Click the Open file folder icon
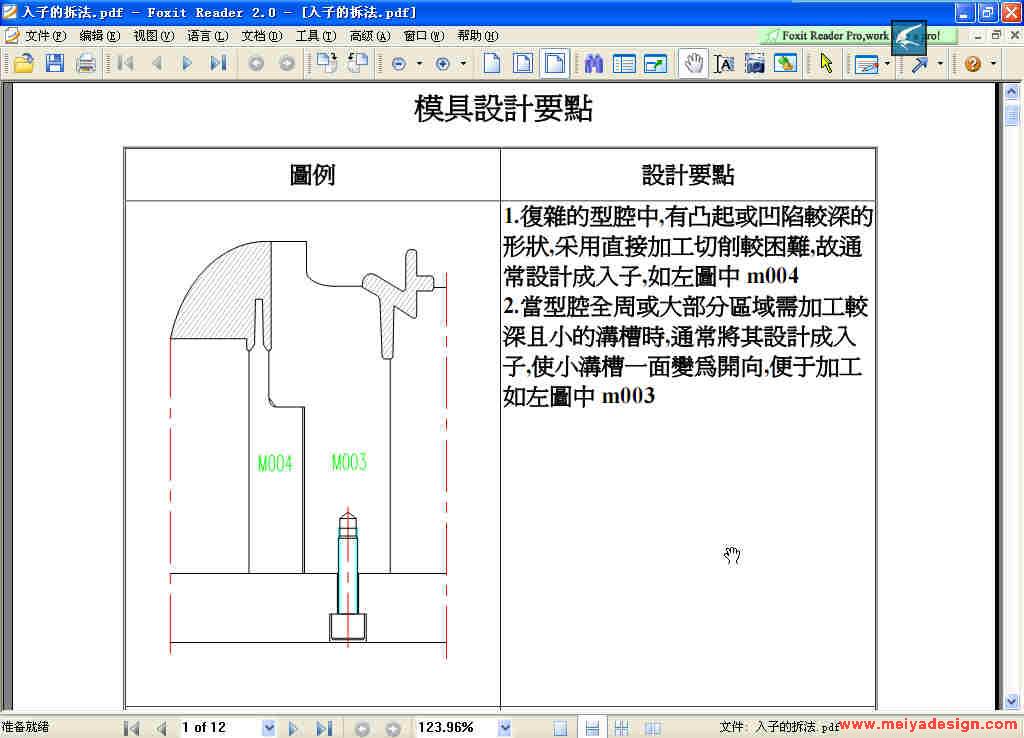1024x738 pixels. (23, 64)
